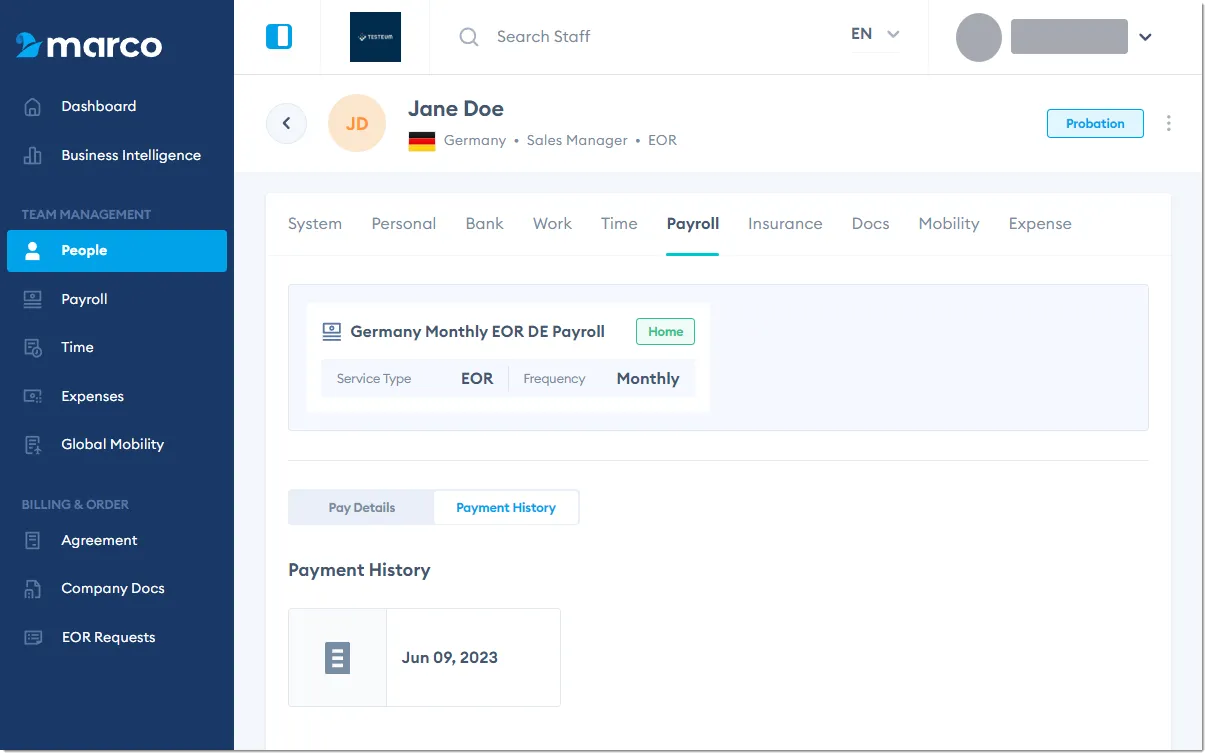The height and width of the screenshot is (756, 1208).
Task: Open EOR Requests page
Action: [x=108, y=638]
